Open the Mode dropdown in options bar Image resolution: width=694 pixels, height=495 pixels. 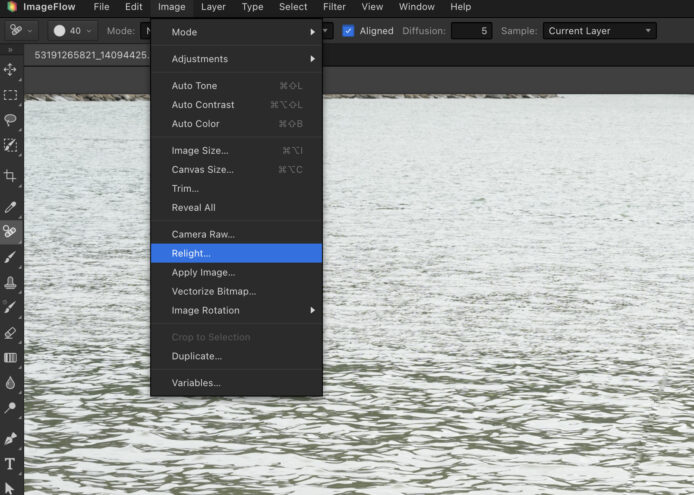(x=146, y=31)
